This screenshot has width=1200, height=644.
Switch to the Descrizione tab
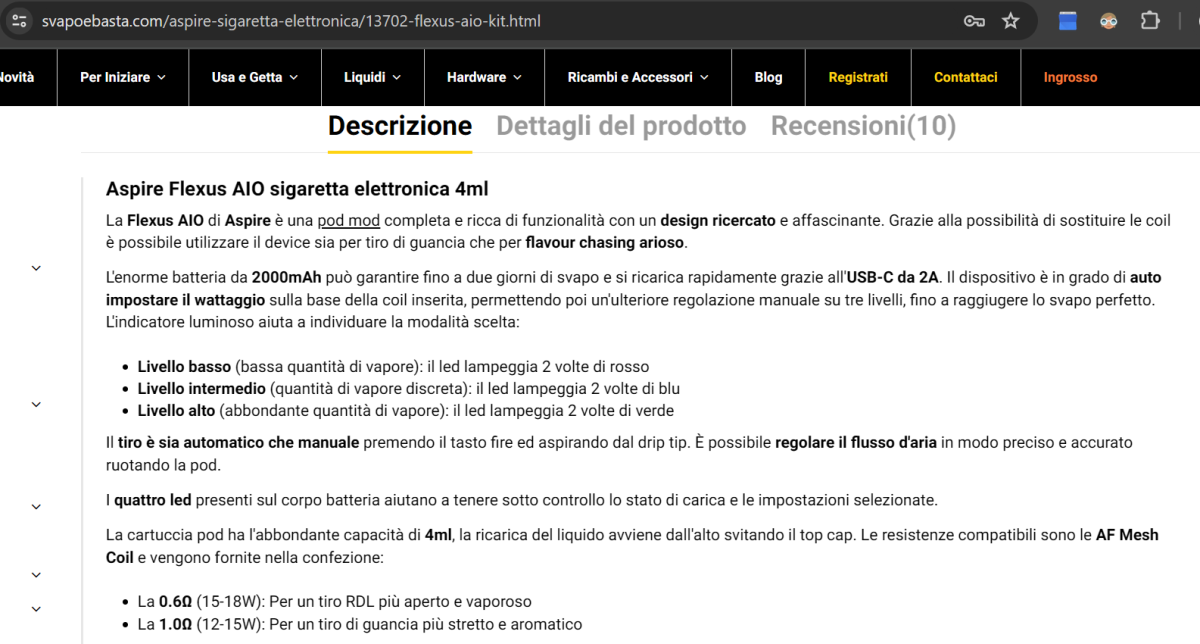400,126
